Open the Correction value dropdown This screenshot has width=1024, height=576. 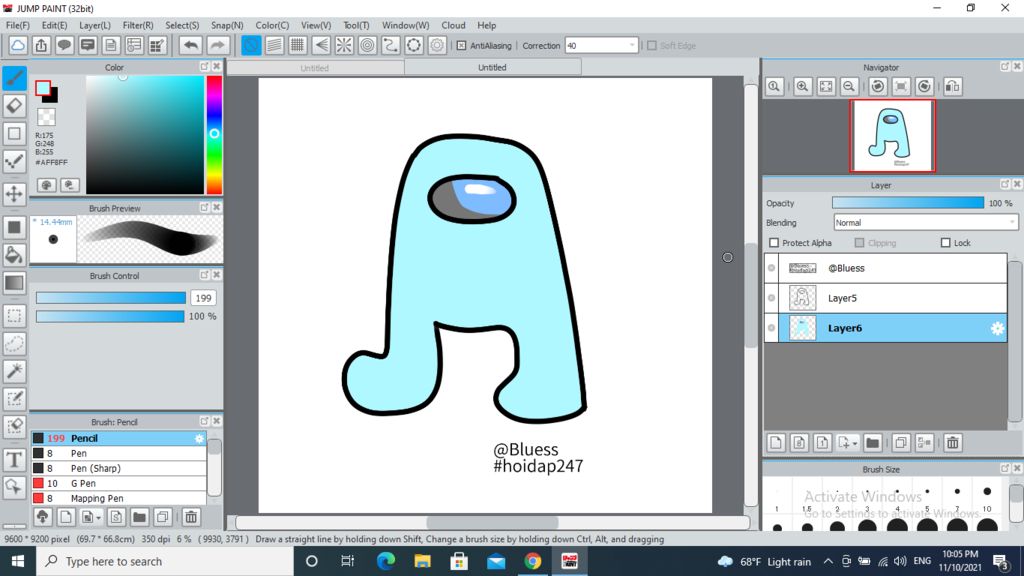[x=601, y=46]
